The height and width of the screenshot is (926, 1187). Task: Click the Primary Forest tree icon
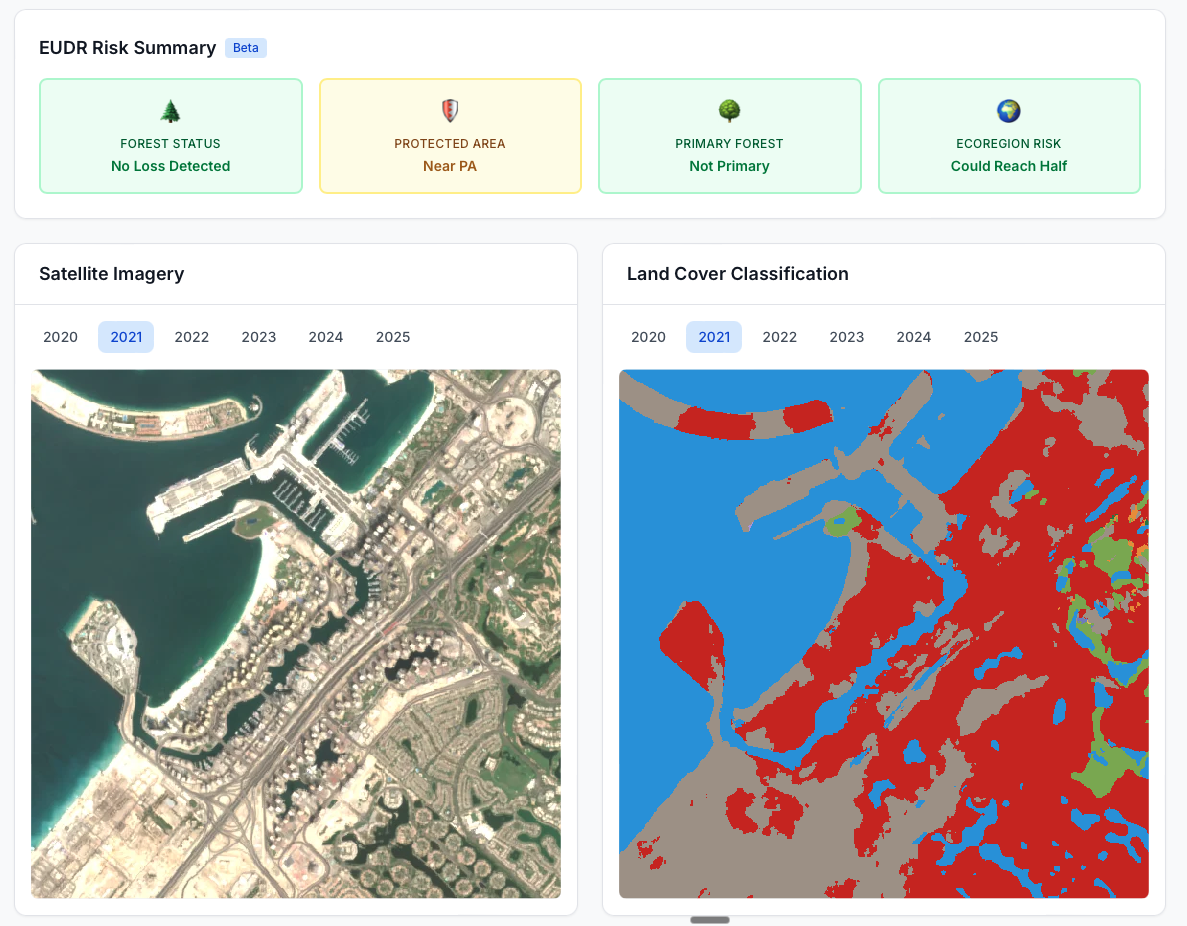click(x=729, y=111)
